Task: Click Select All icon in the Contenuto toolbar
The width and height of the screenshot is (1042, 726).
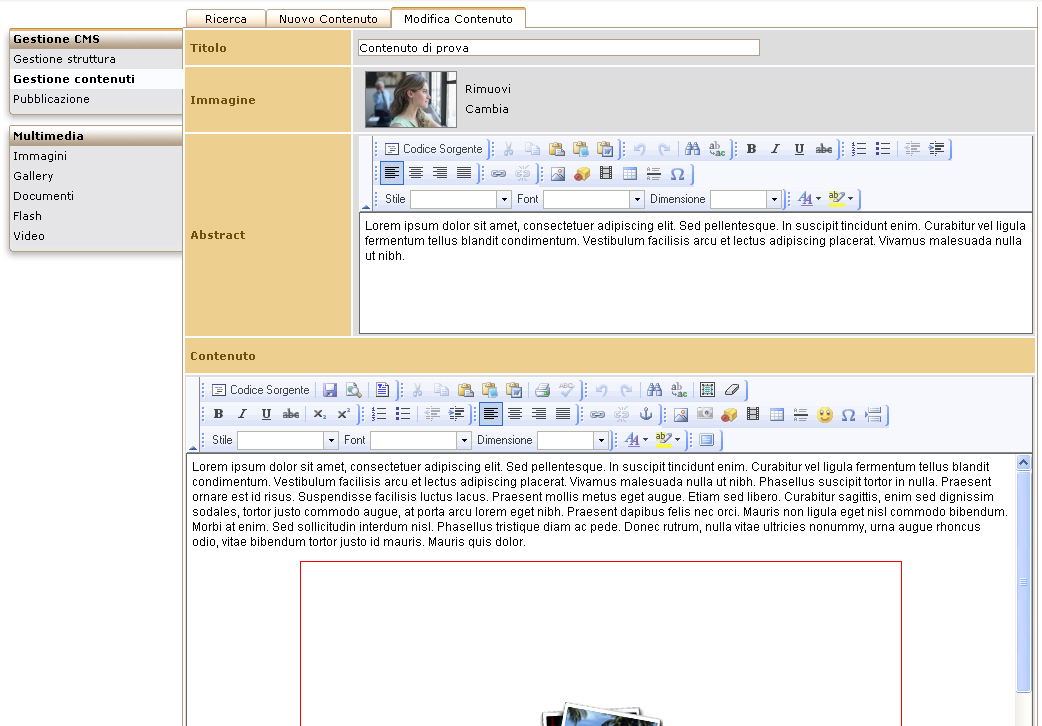Action: pos(708,390)
